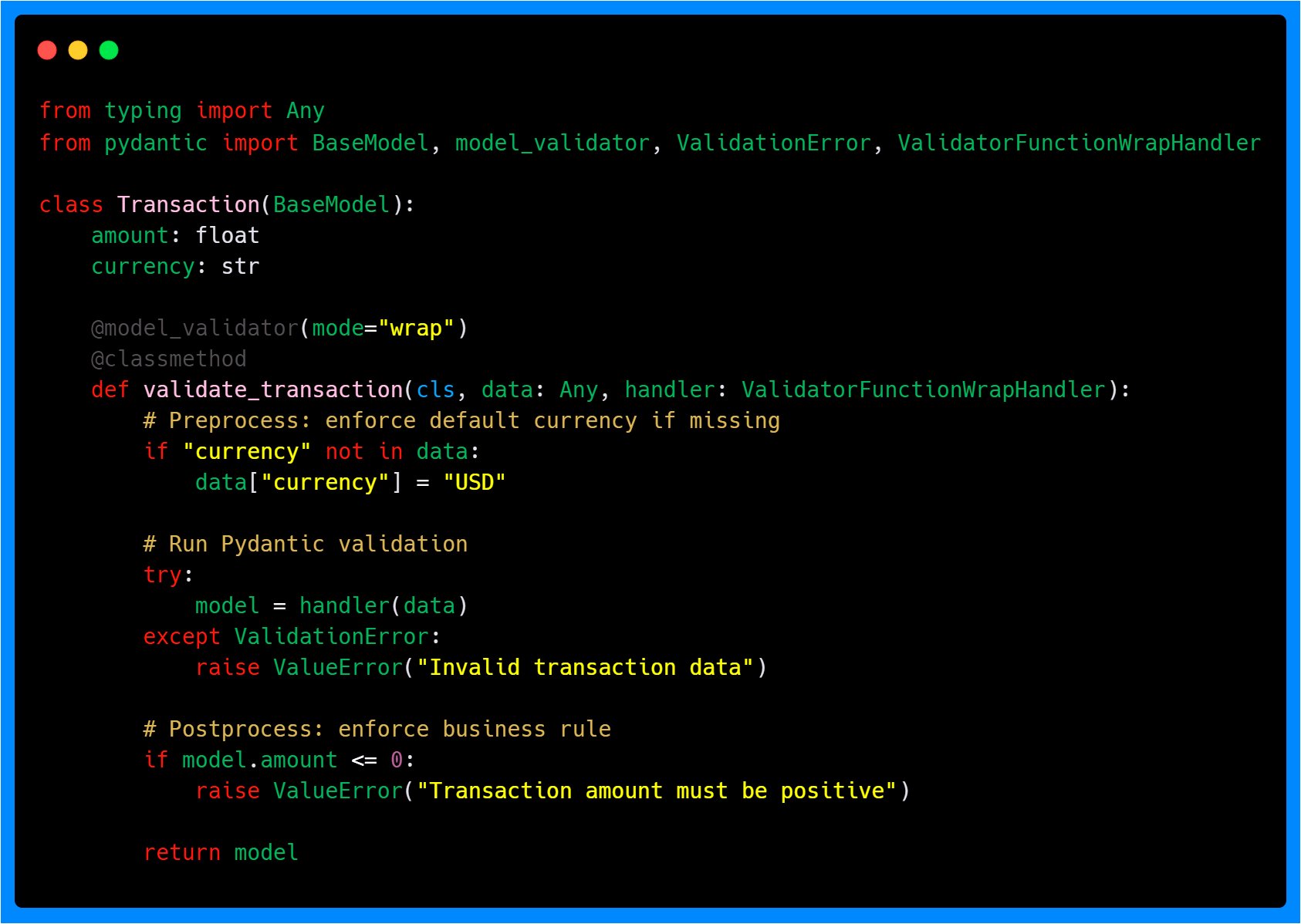
Task: Select the "USD" string literal
Action: click(474, 482)
